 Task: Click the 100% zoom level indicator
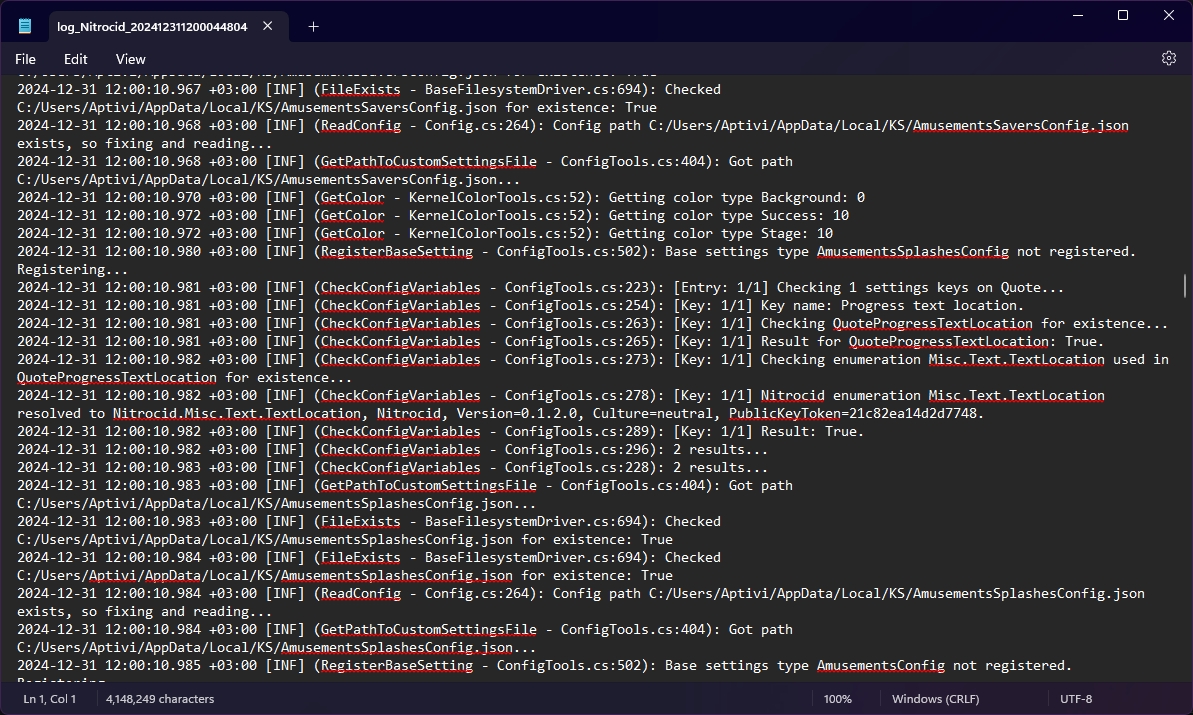[x=838, y=699]
